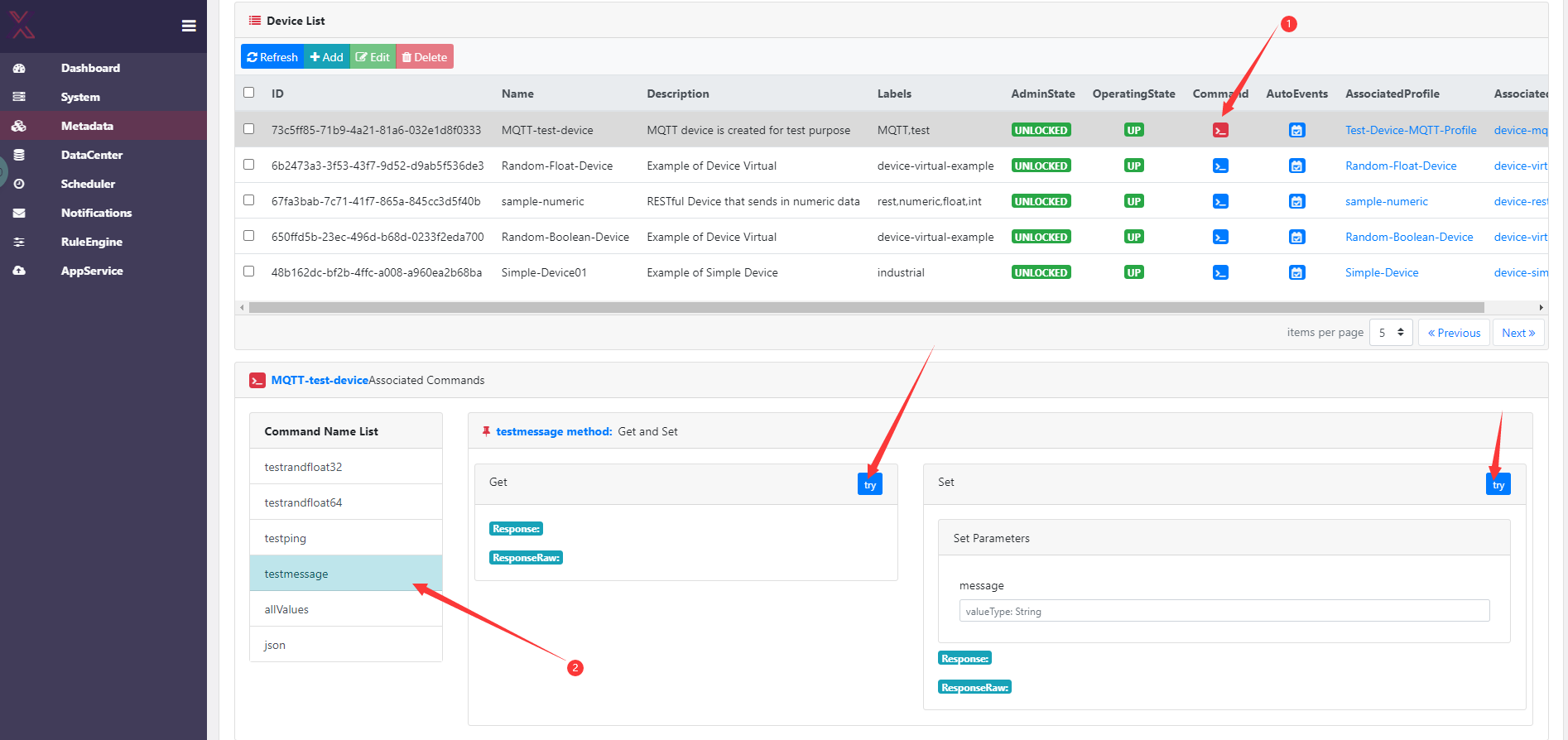The image size is (1568, 740).
Task: Click UNLOCKED badge in MQTT-test-device row
Action: point(1041,130)
